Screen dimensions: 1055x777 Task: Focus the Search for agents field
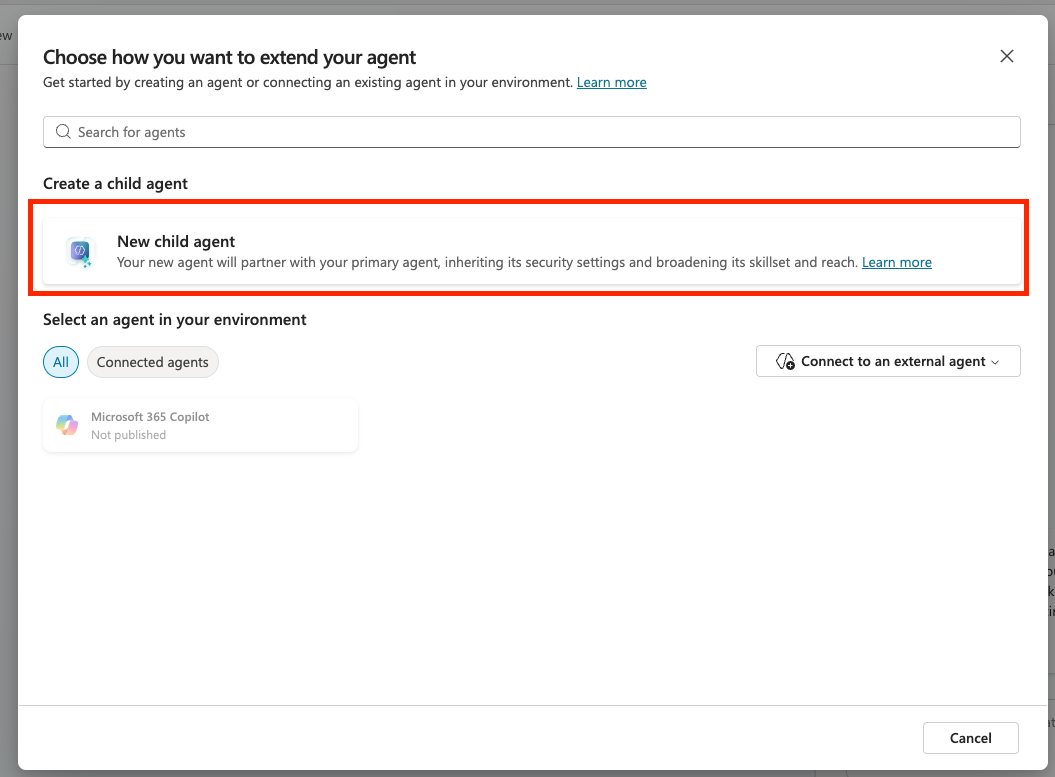click(540, 132)
